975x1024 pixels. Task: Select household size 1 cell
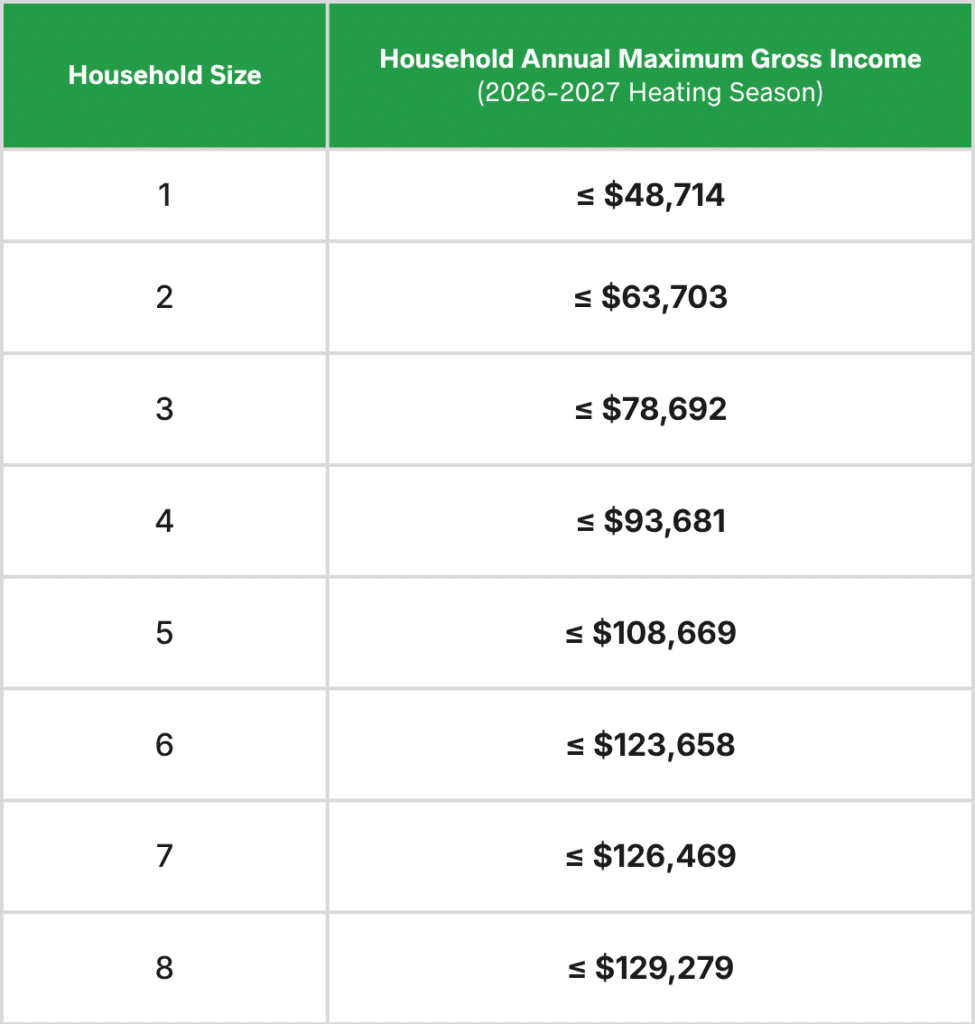165,195
